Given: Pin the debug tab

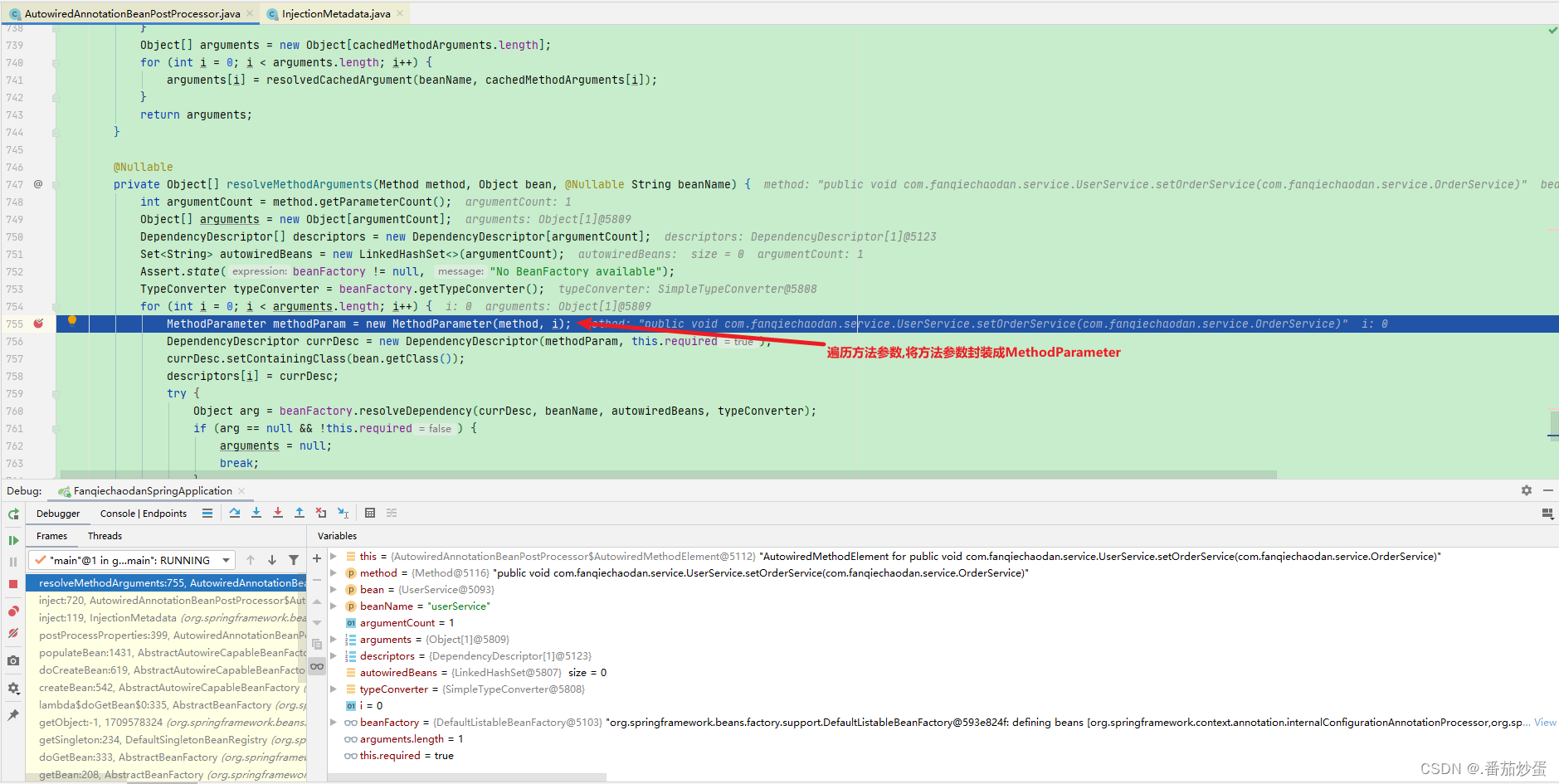Looking at the screenshot, I should [13, 714].
